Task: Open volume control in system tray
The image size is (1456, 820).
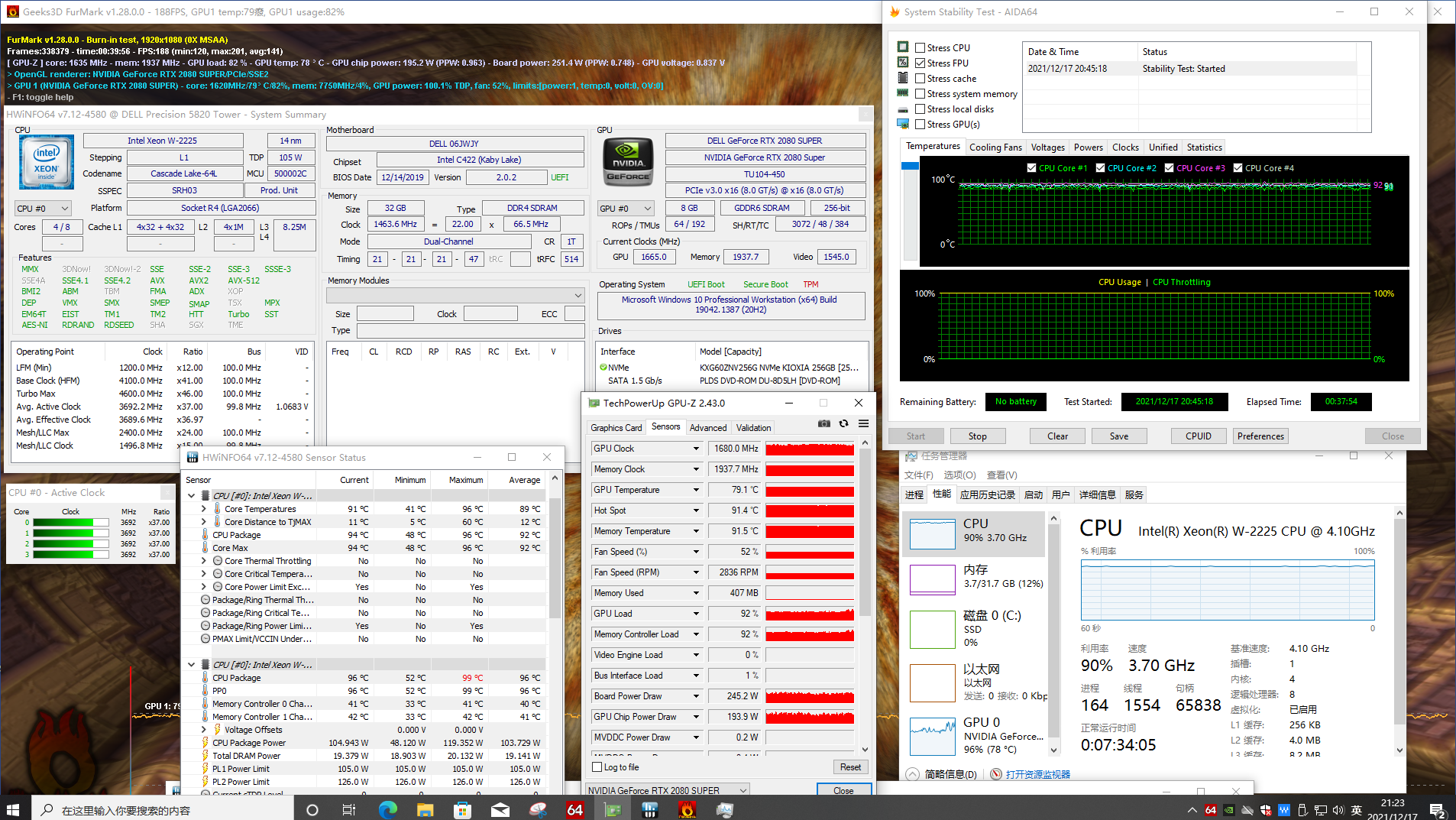Action: tap(1338, 810)
